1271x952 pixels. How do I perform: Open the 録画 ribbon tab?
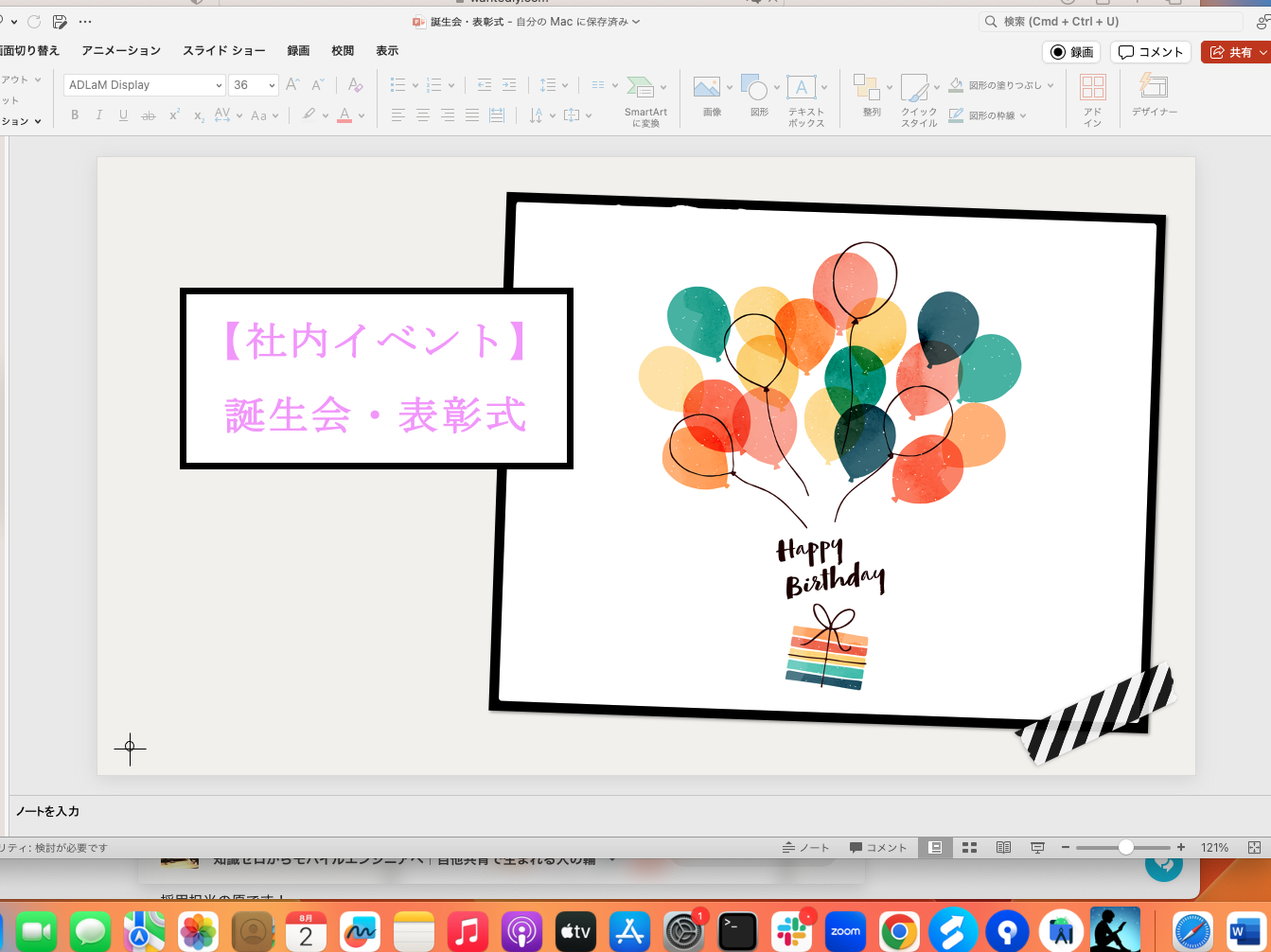[299, 50]
